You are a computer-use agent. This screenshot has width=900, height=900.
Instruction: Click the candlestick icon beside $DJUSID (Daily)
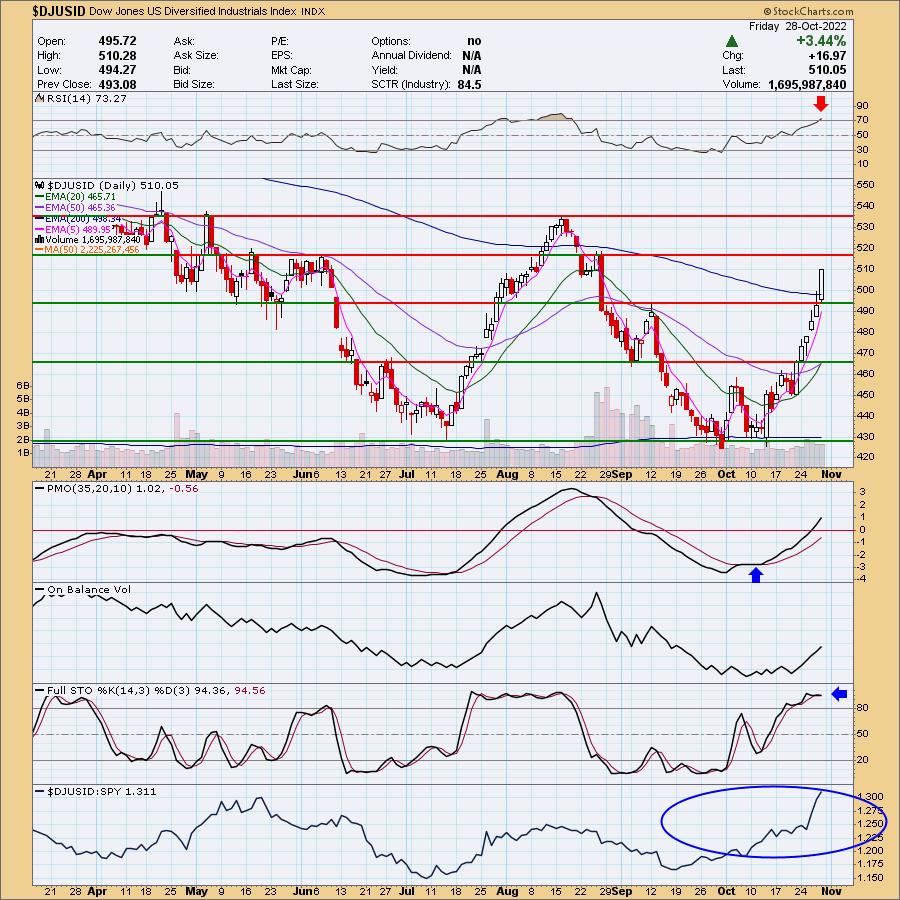tap(40, 185)
